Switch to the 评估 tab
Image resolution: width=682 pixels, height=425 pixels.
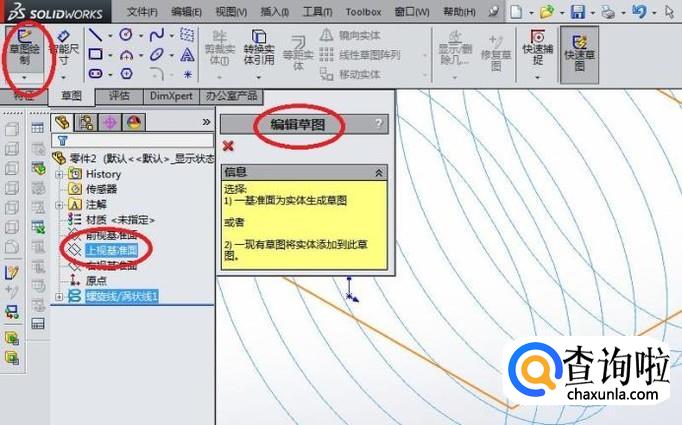point(119,96)
